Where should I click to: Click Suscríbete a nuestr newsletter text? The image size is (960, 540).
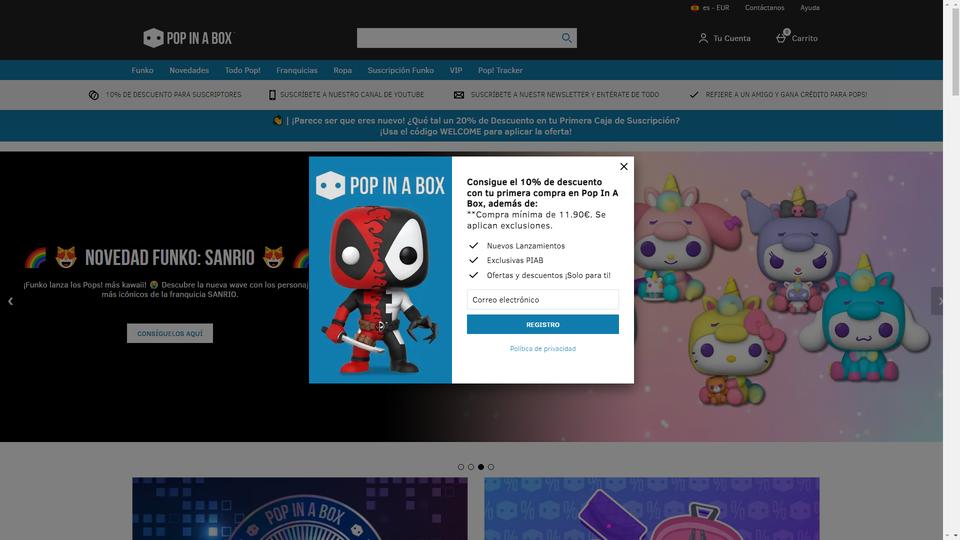[564, 95]
